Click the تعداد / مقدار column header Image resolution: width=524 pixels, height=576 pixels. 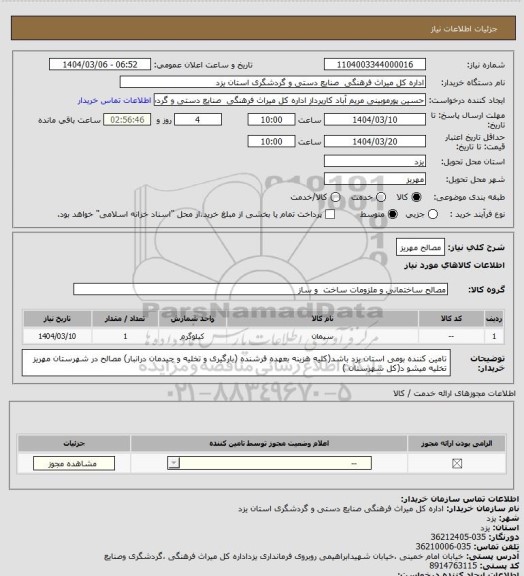(125, 318)
